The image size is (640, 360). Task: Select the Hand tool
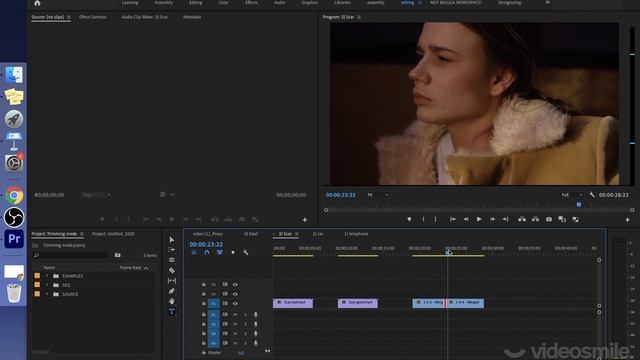point(171,301)
